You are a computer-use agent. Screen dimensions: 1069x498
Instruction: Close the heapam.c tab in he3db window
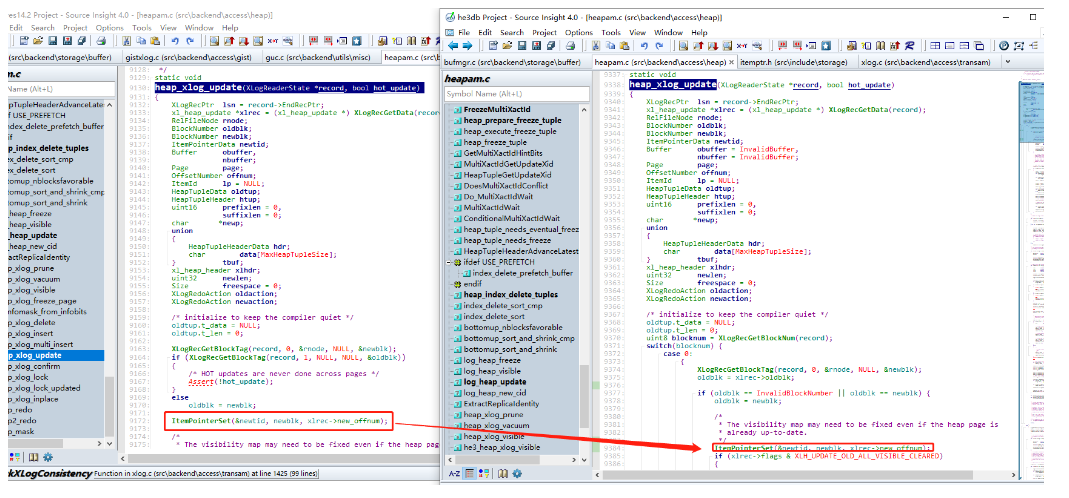732,62
